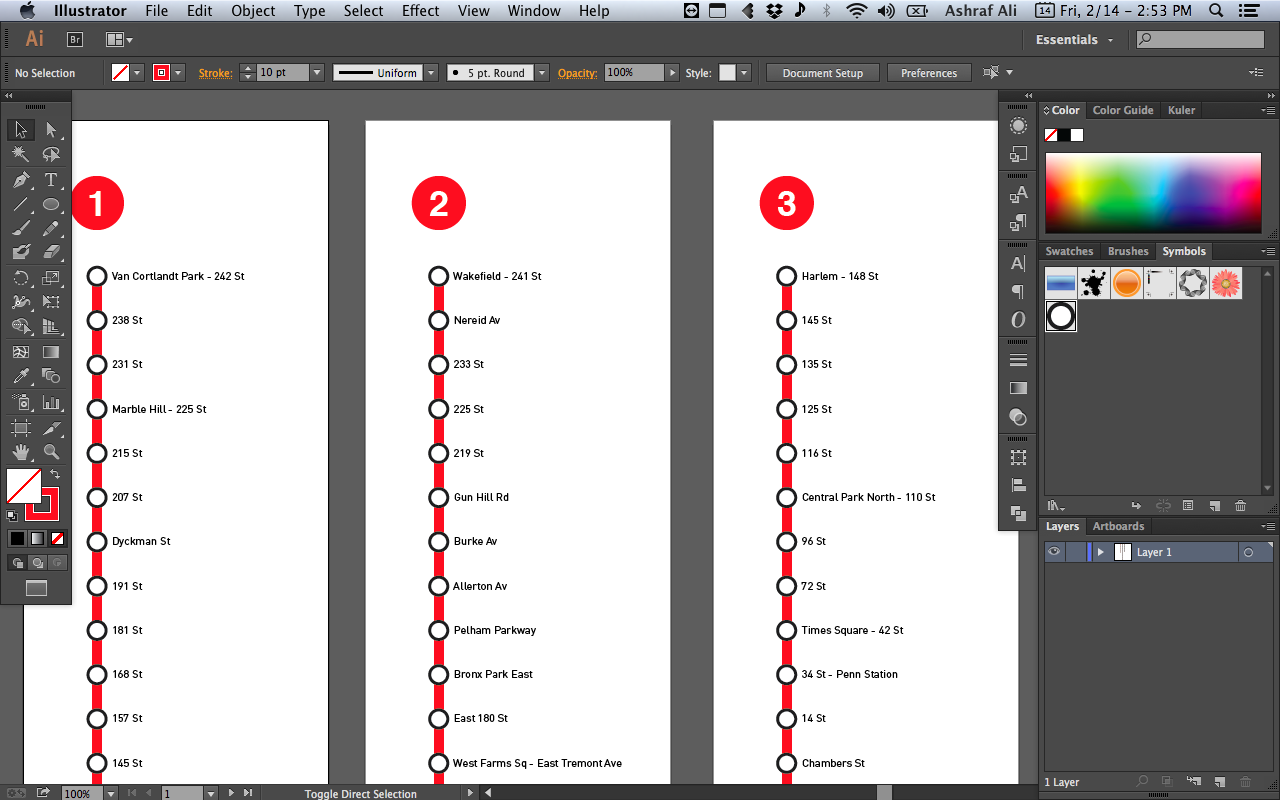Image resolution: width=1280 pixels, height=800 pixels.
Task: Select the Direct Selection tool (white arrow)
Action: (51, 130)
